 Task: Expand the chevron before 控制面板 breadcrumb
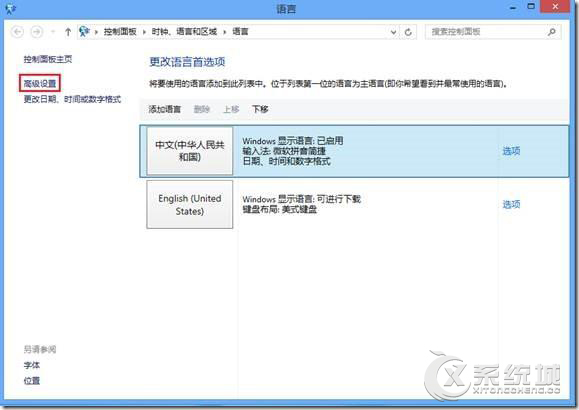click(x=96, y=32)
